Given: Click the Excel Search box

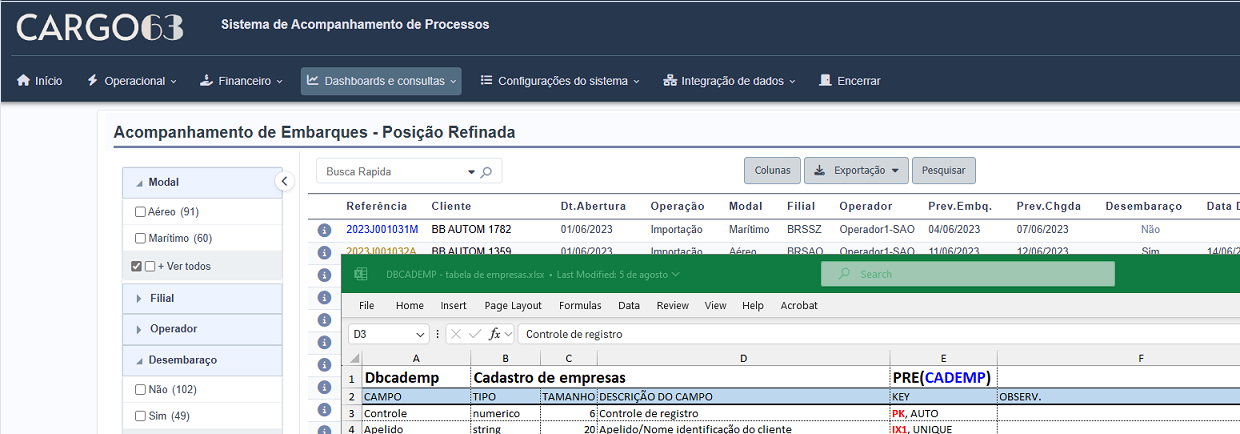Looking at the screenshot, I should point(967,274).
